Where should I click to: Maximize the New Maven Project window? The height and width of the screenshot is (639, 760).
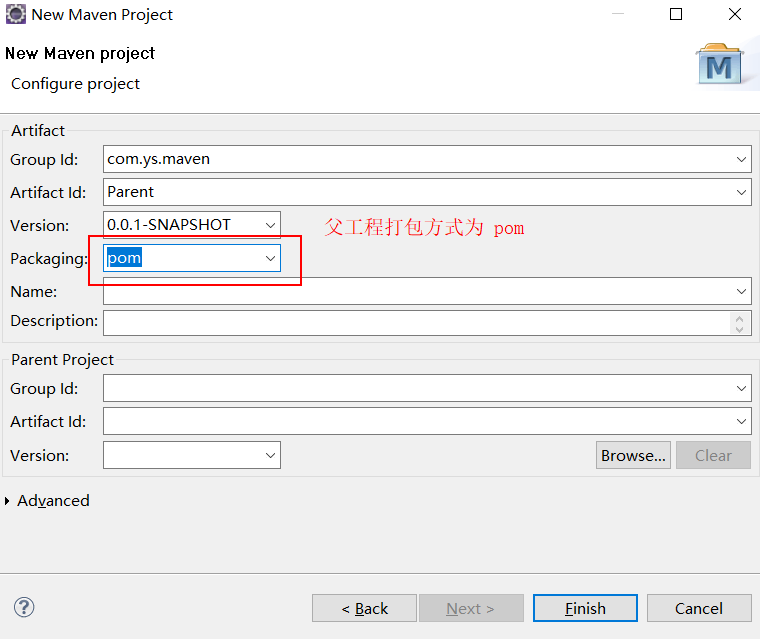click(676, 15)
